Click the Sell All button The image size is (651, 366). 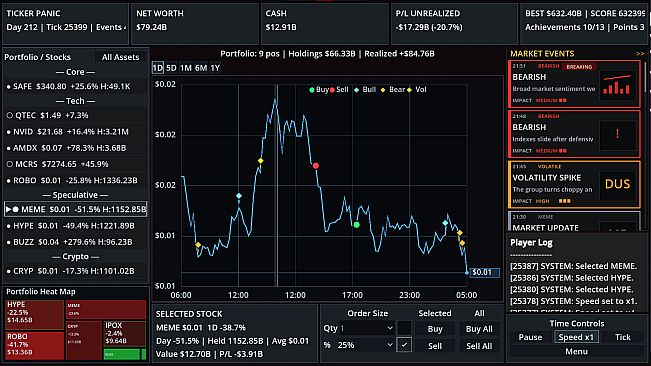pyautogui.click(x=479, y=346)
